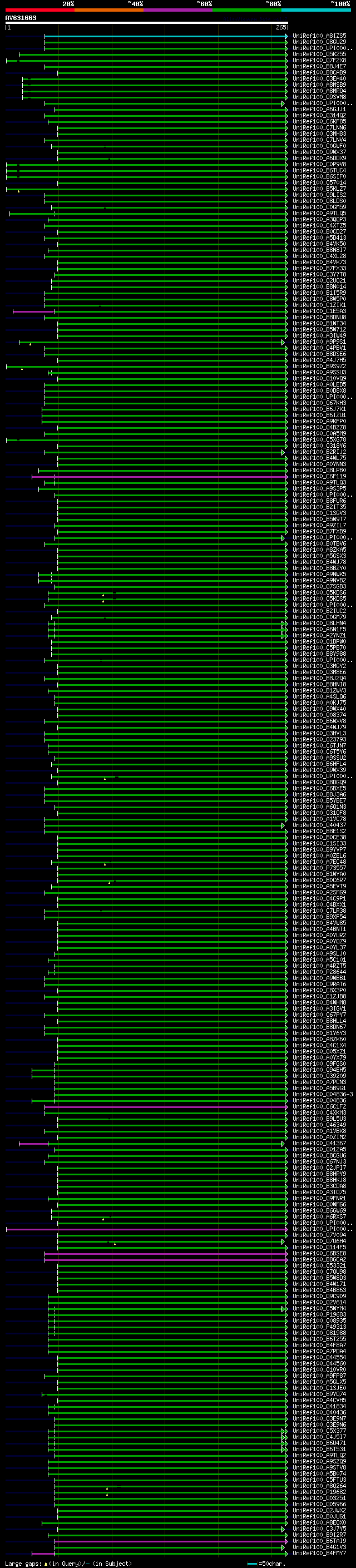The image size is (356, 1568).
Task: Select the label UniRef100_C1SJE0
Action: click(x=319, y=1388)
